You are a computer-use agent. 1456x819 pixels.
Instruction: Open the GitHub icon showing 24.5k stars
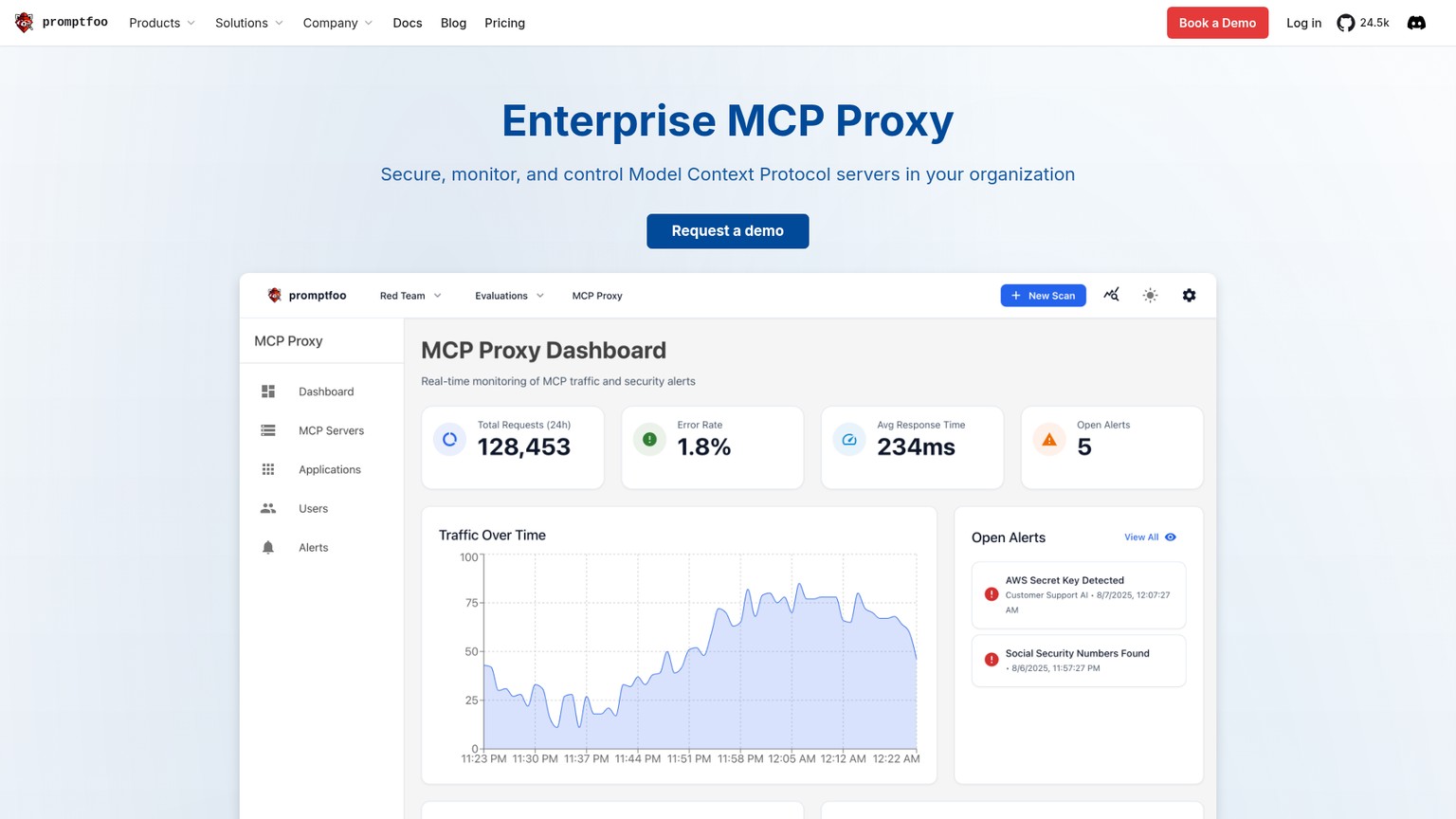1363,23
